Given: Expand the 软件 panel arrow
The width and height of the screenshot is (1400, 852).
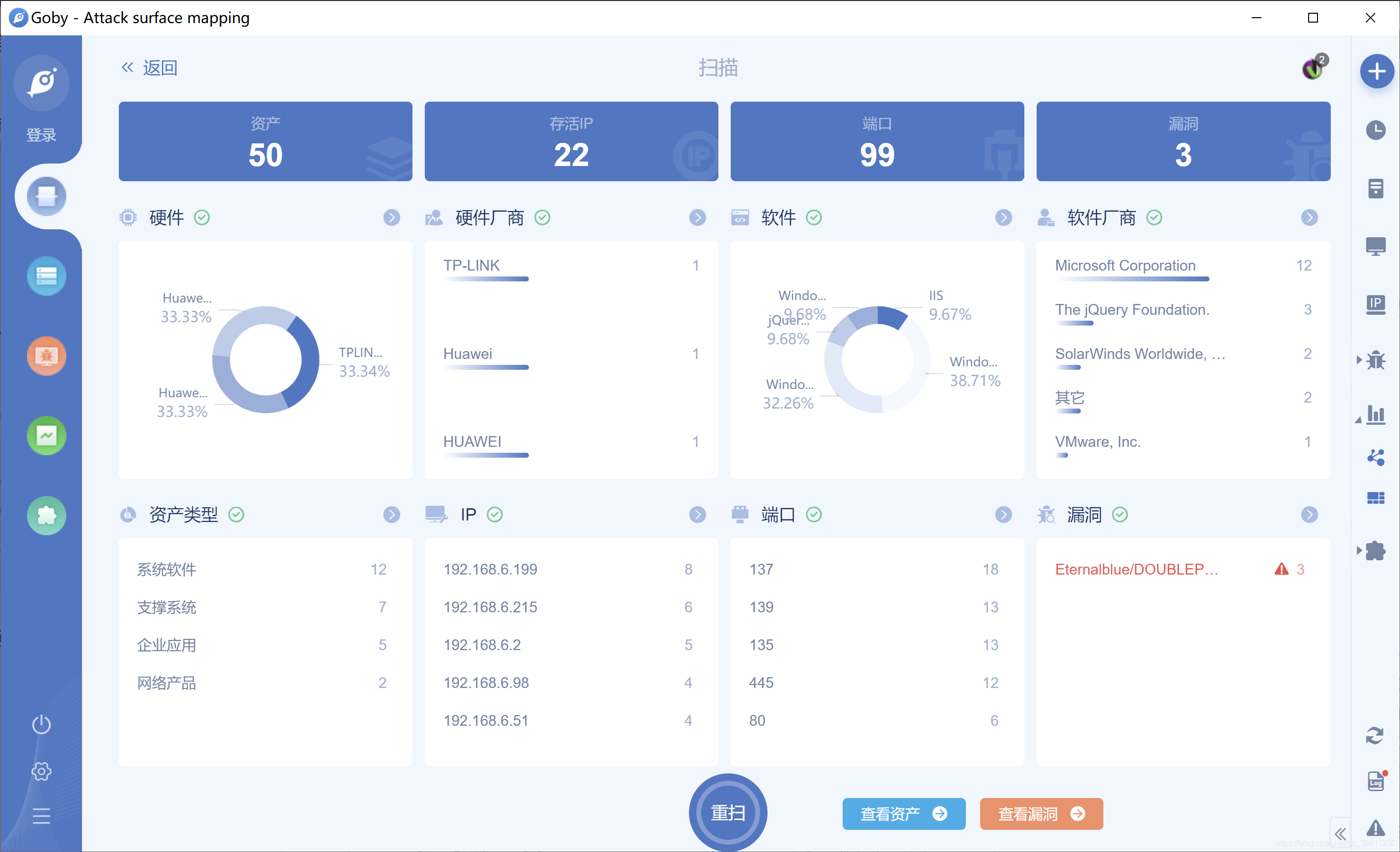Looking at the screenshot, I should point(1003,218).
